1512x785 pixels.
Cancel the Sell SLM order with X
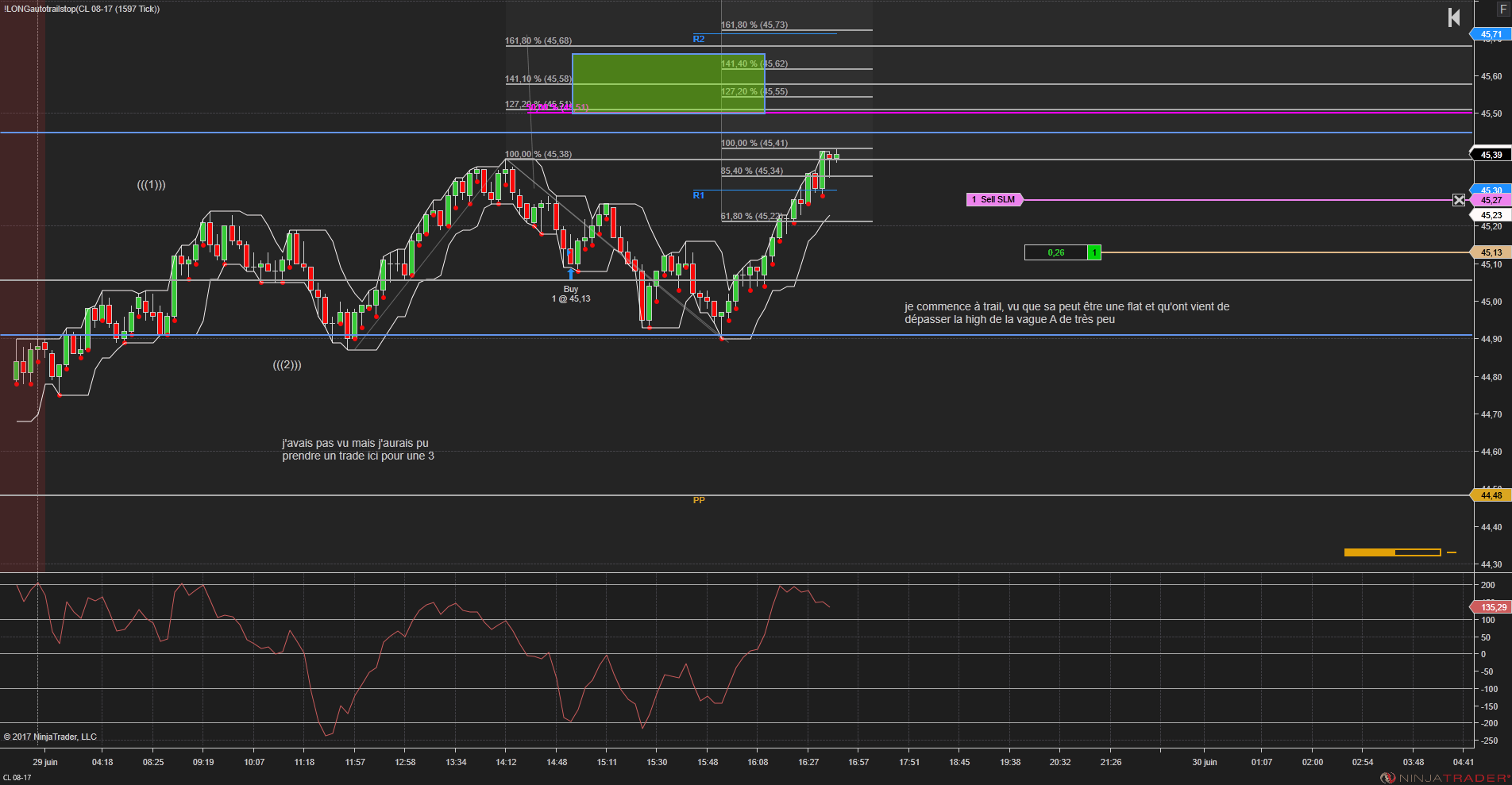[x=1459, y=200]
